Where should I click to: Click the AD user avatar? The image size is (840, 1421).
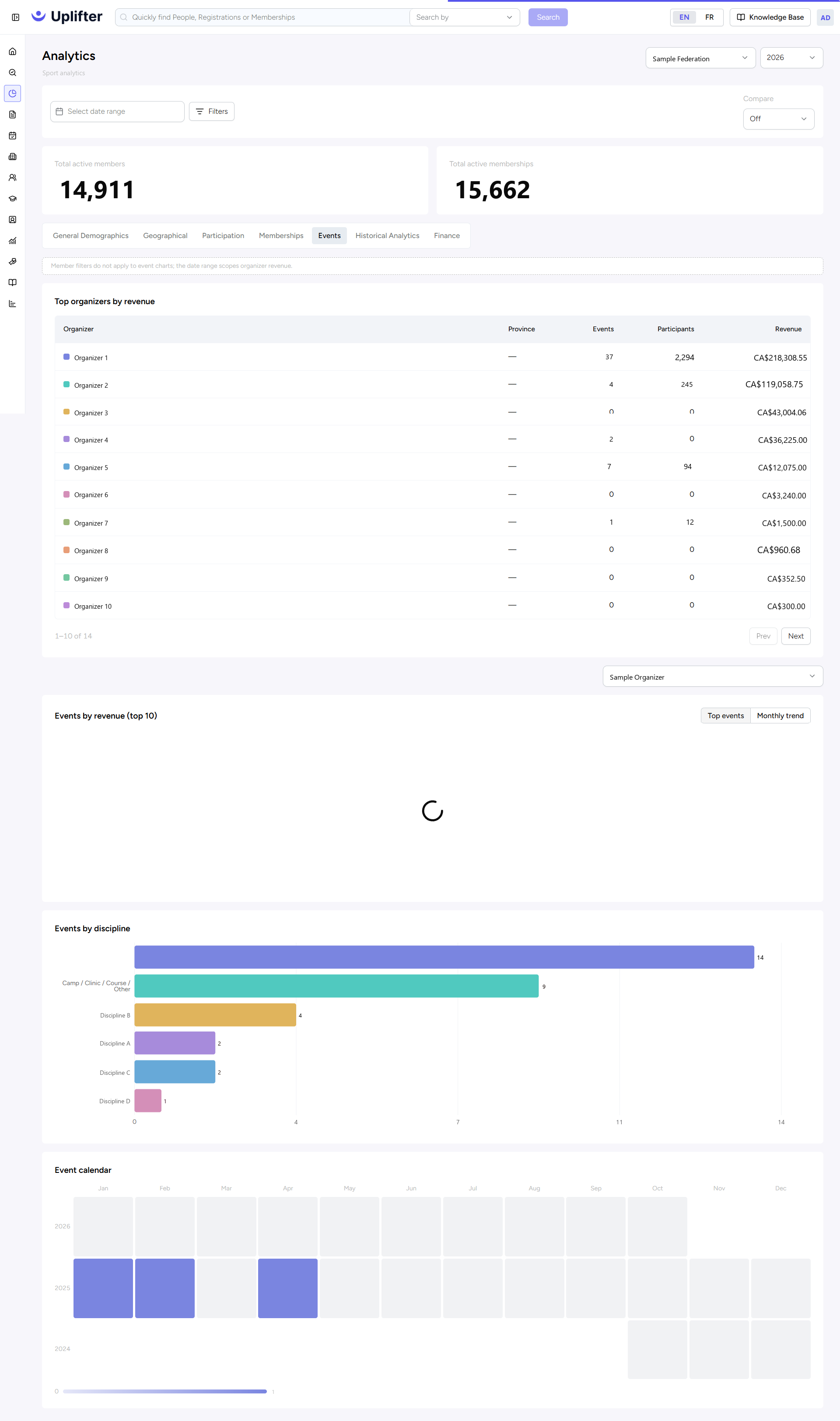tap(825, 18)
